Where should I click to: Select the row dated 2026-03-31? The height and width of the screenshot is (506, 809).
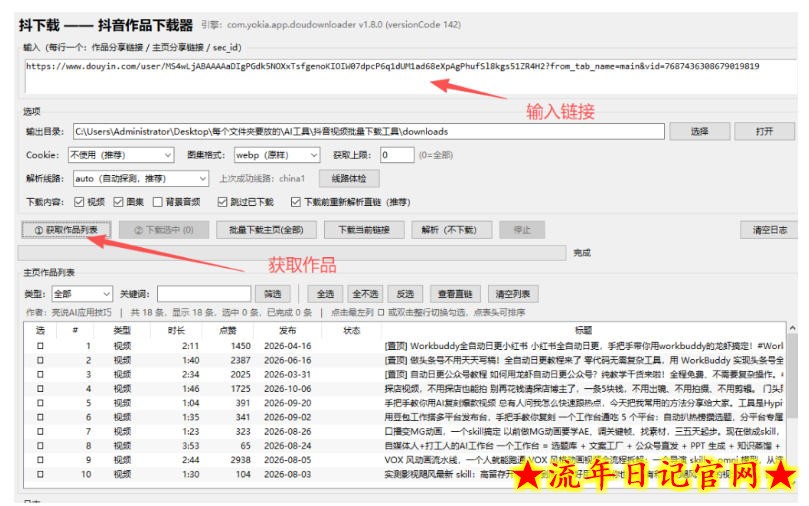(x=404, y=374)
